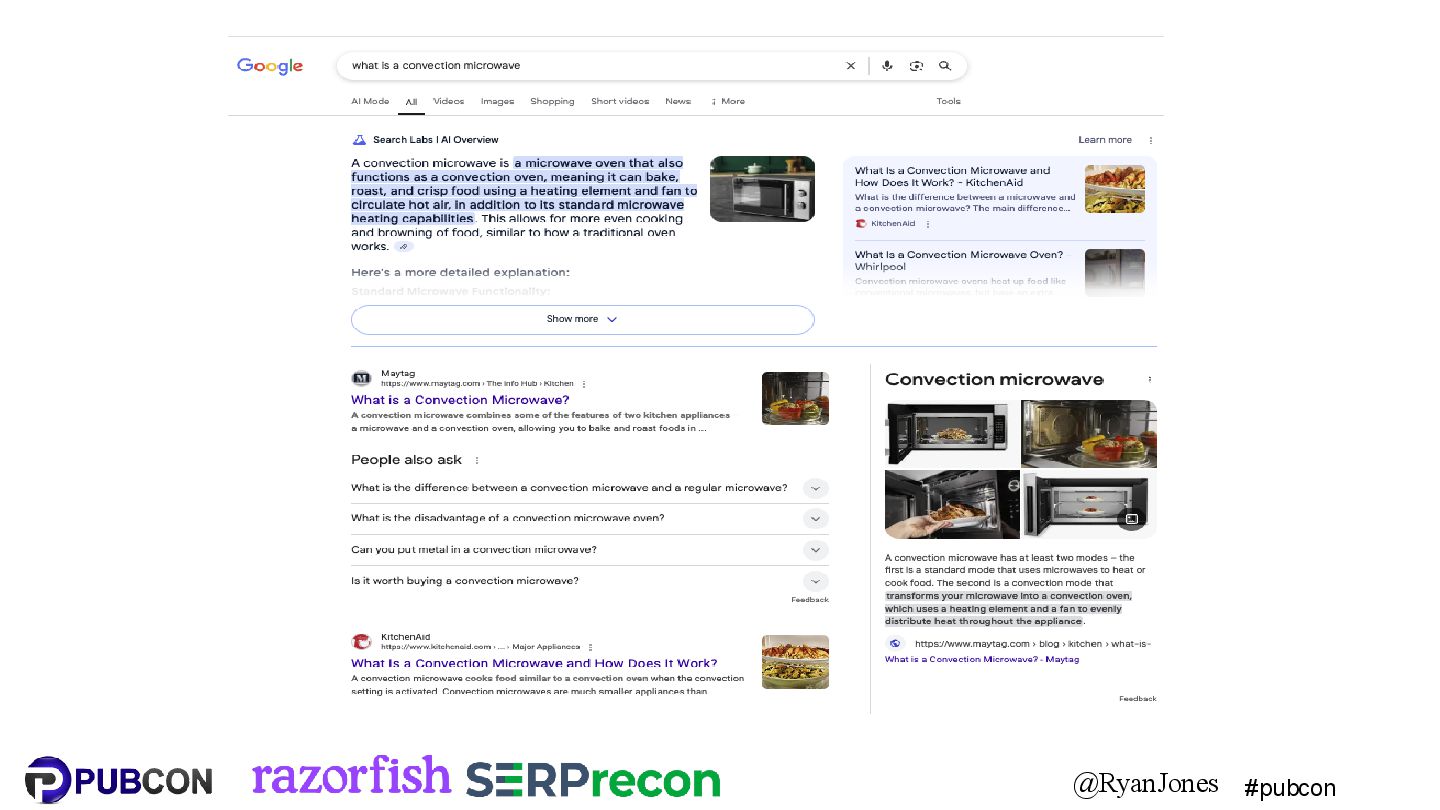The image size is (1440, 810).
Task: Click bottom-left knowledge panel hand photo
Action: pyautogui.click(x=952, y=504)
